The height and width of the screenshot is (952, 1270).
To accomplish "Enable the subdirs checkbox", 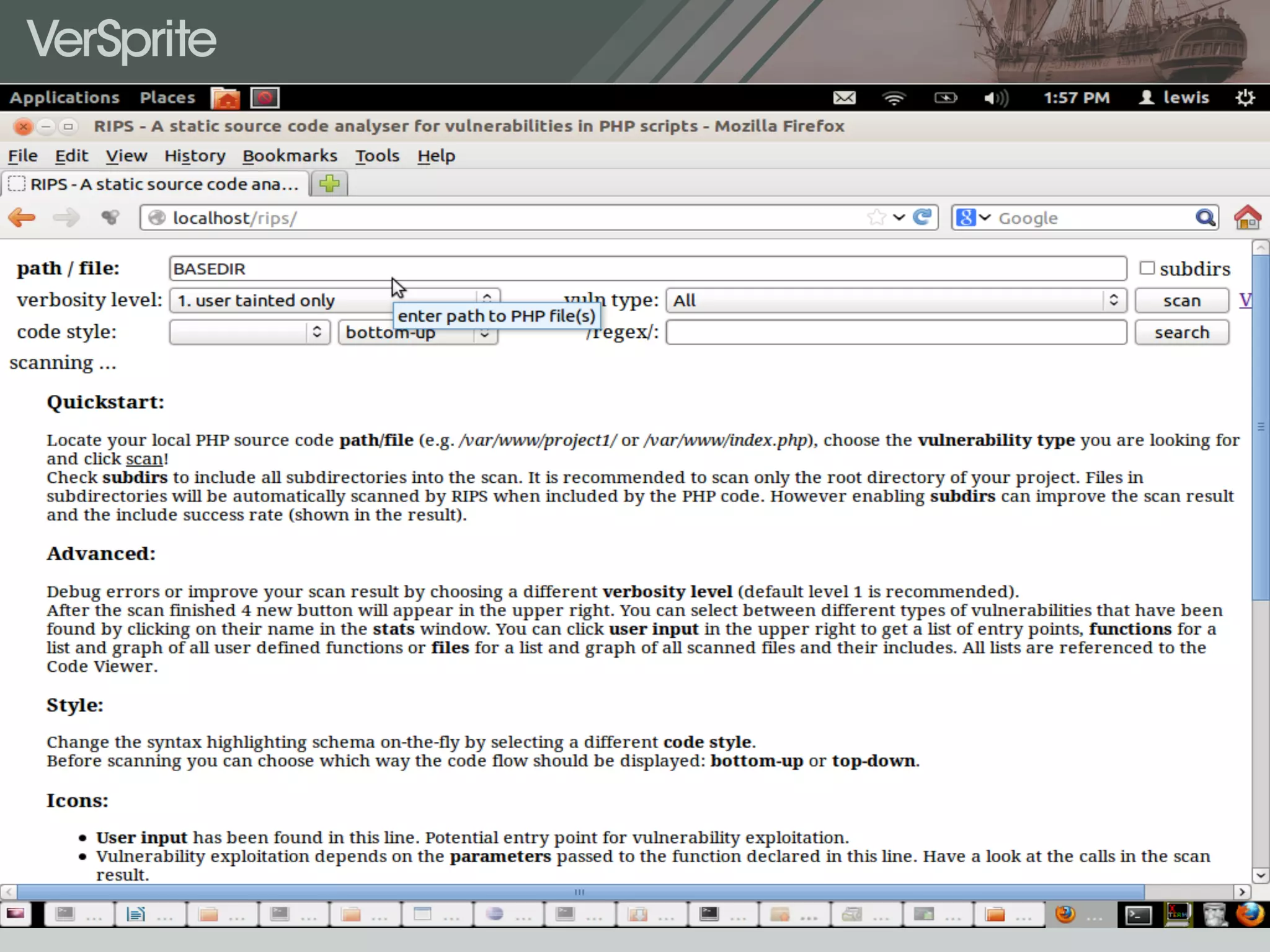I will pos(1147,268).
